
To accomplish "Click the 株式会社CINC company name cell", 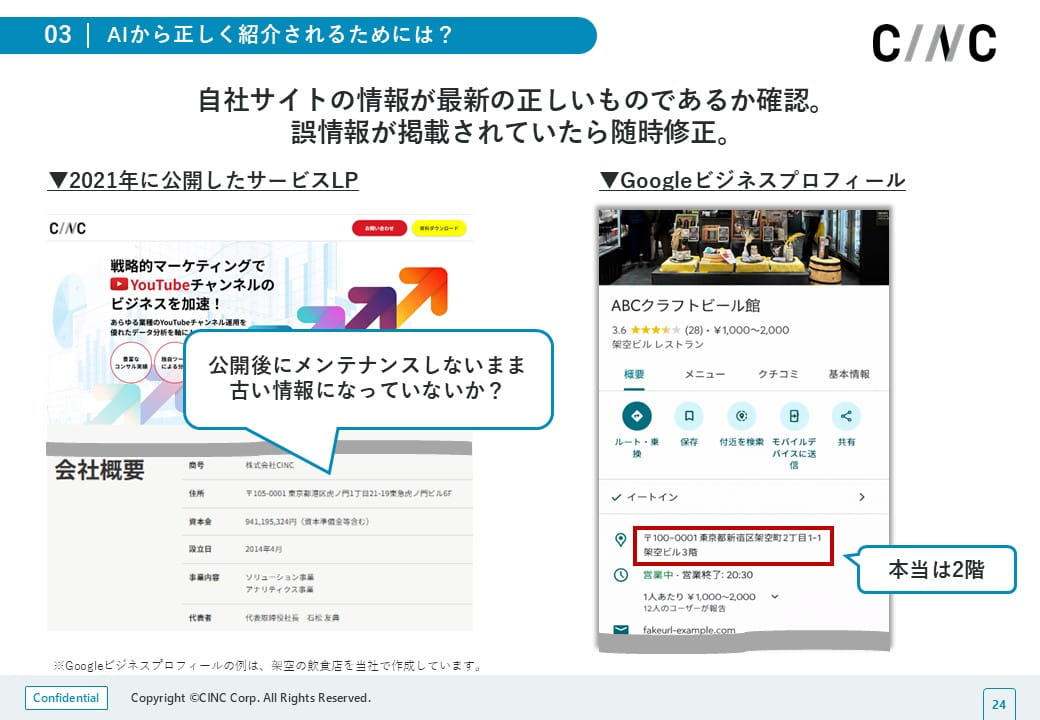I will [269, 465].
